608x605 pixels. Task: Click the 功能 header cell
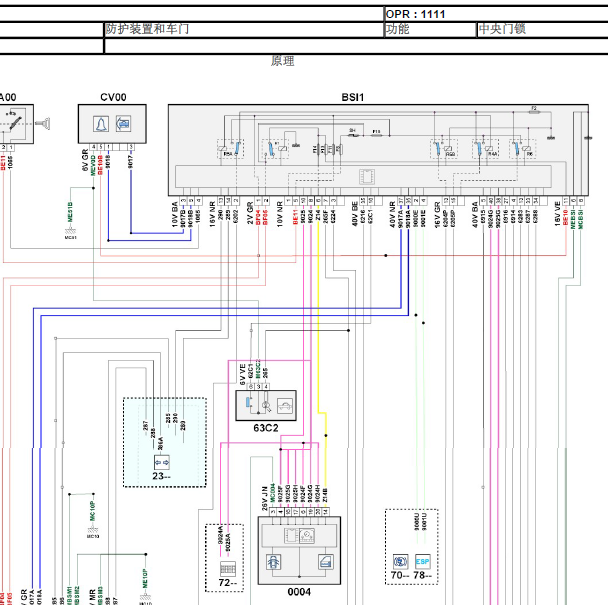tap(430, 29)
